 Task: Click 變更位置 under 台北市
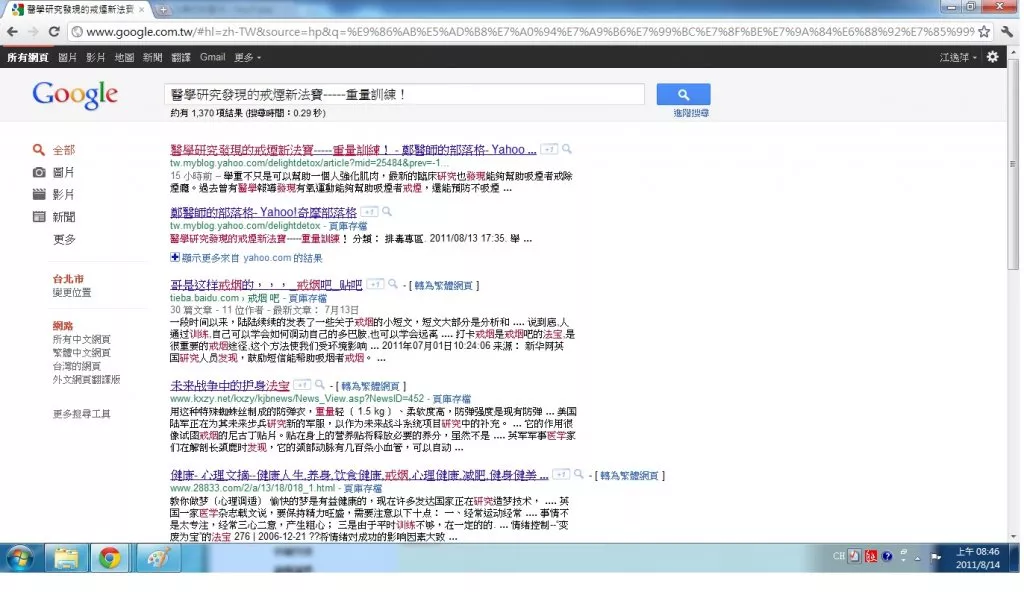tap(72, 292)
